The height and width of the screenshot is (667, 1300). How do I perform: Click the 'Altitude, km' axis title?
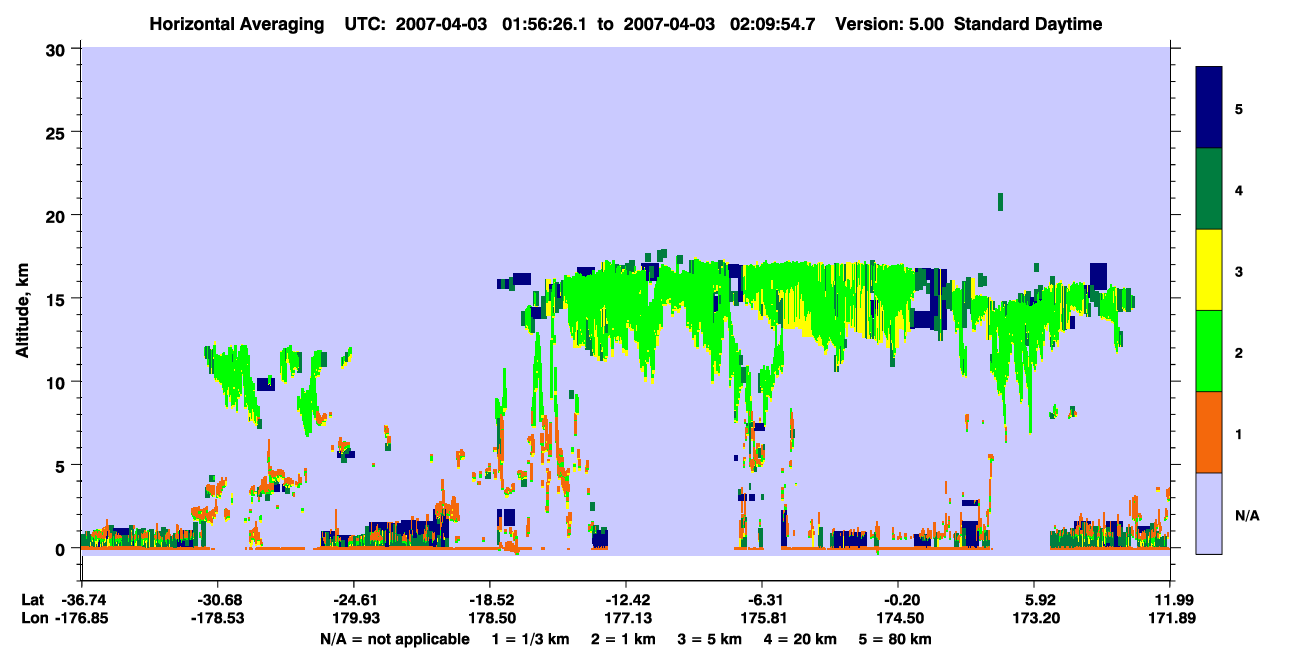[x=22, y=299]
